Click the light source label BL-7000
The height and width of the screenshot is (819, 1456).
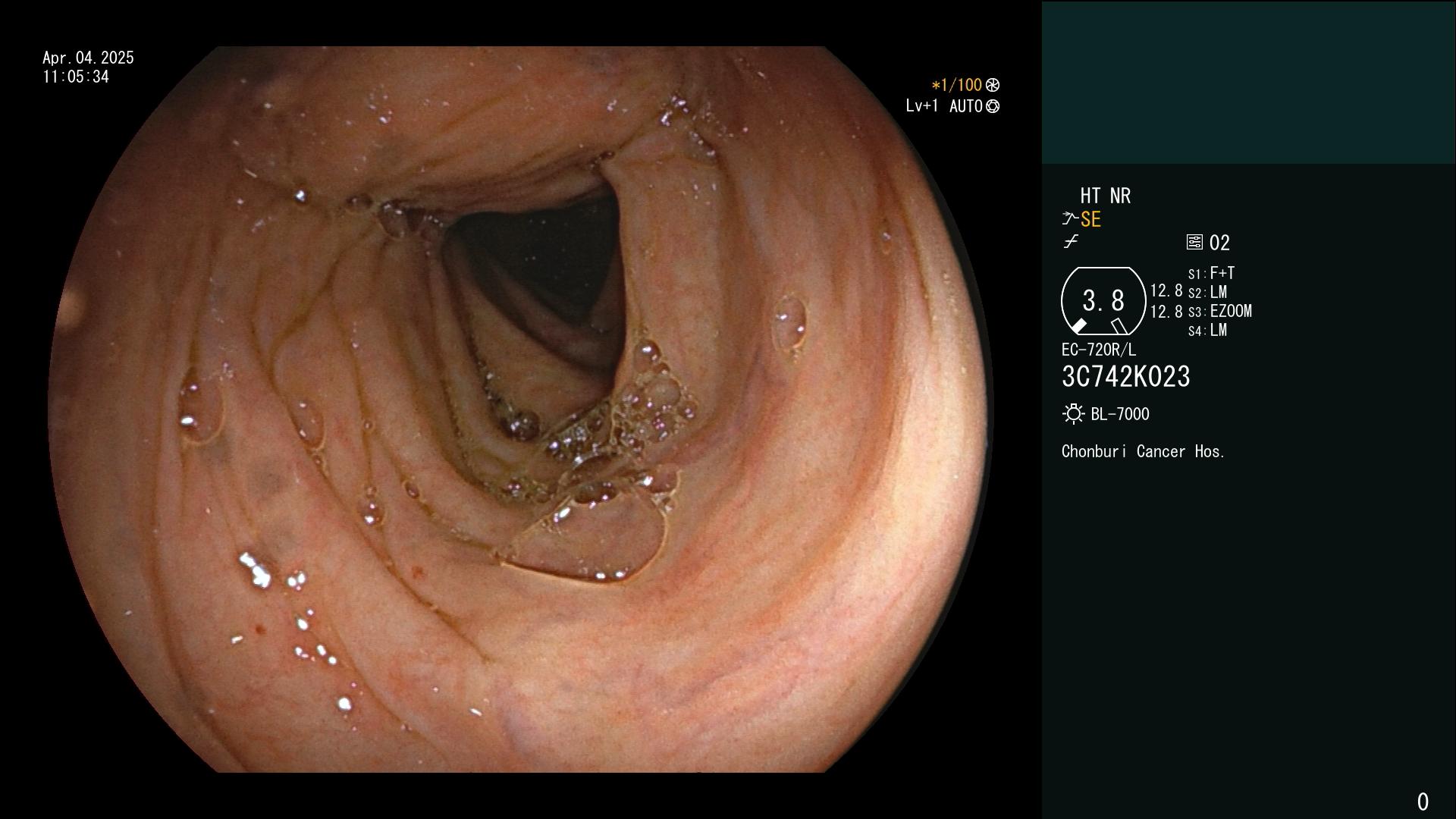[1120, 414]
